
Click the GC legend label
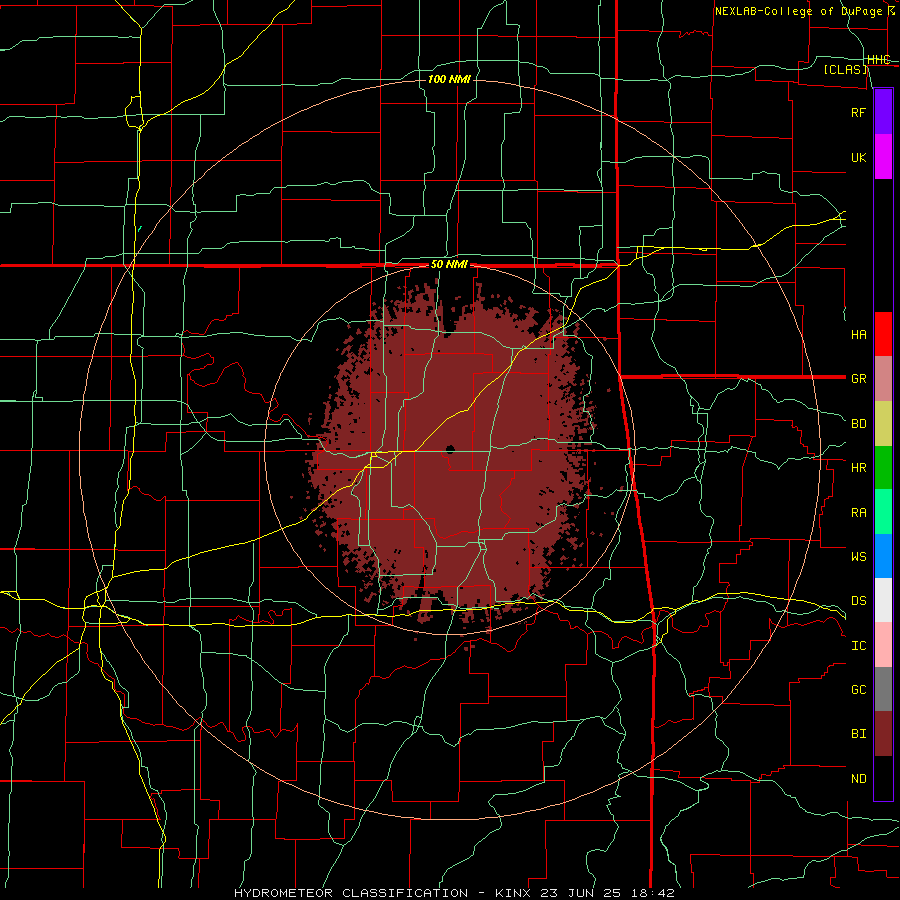tap(858, 689)
